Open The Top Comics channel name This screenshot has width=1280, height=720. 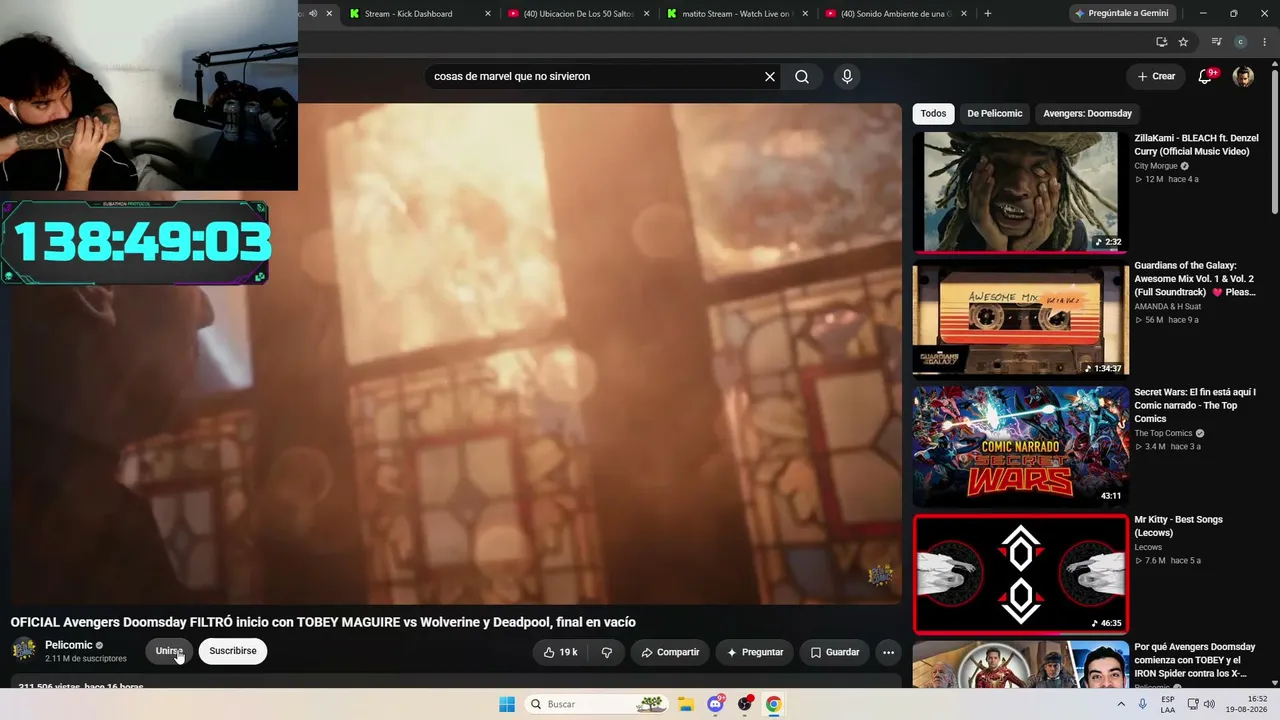pos(1163,433)
